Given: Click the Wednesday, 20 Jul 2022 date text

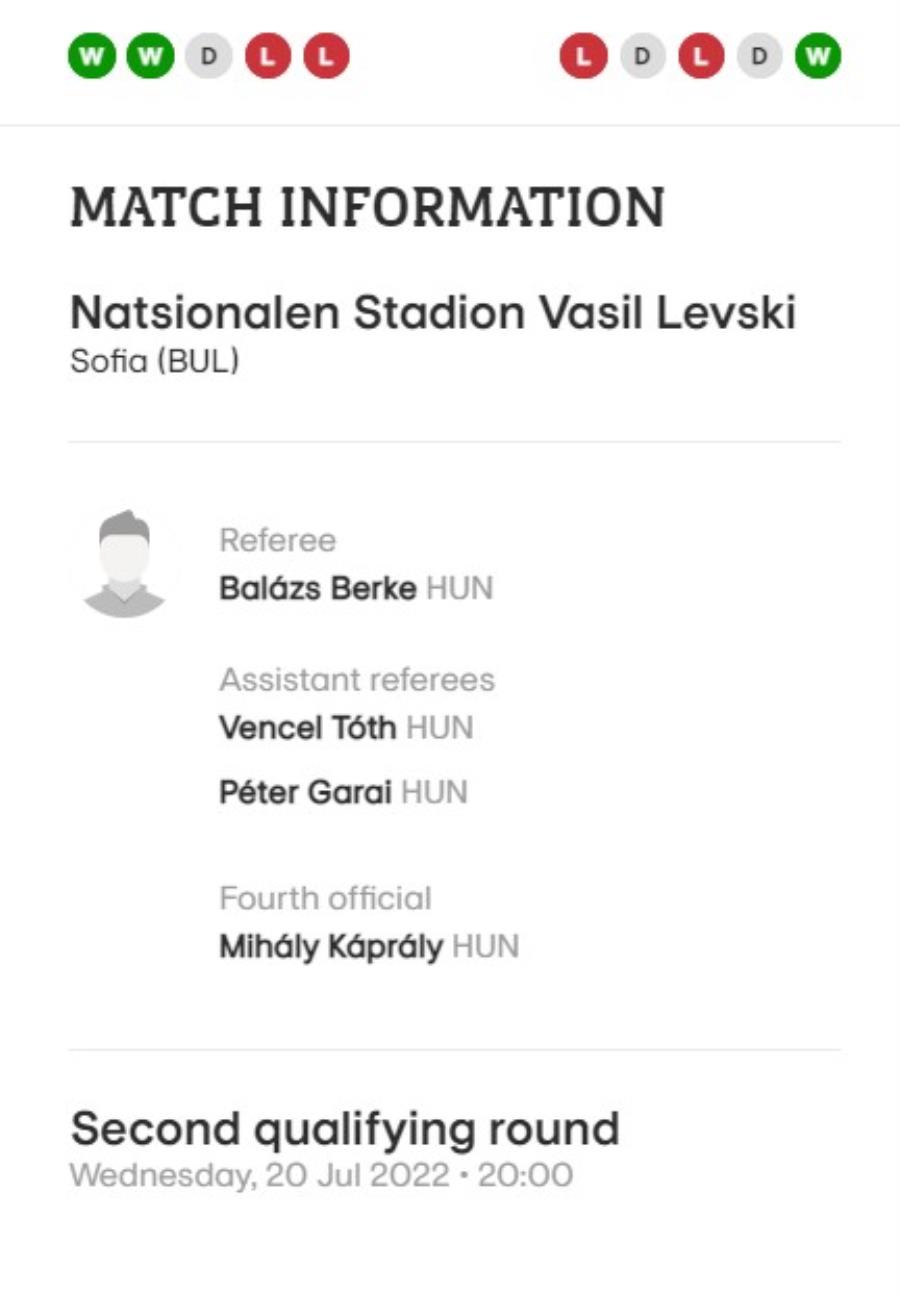Looking at the screenshot, I should pyautogui.click(x=260, y=1175).
